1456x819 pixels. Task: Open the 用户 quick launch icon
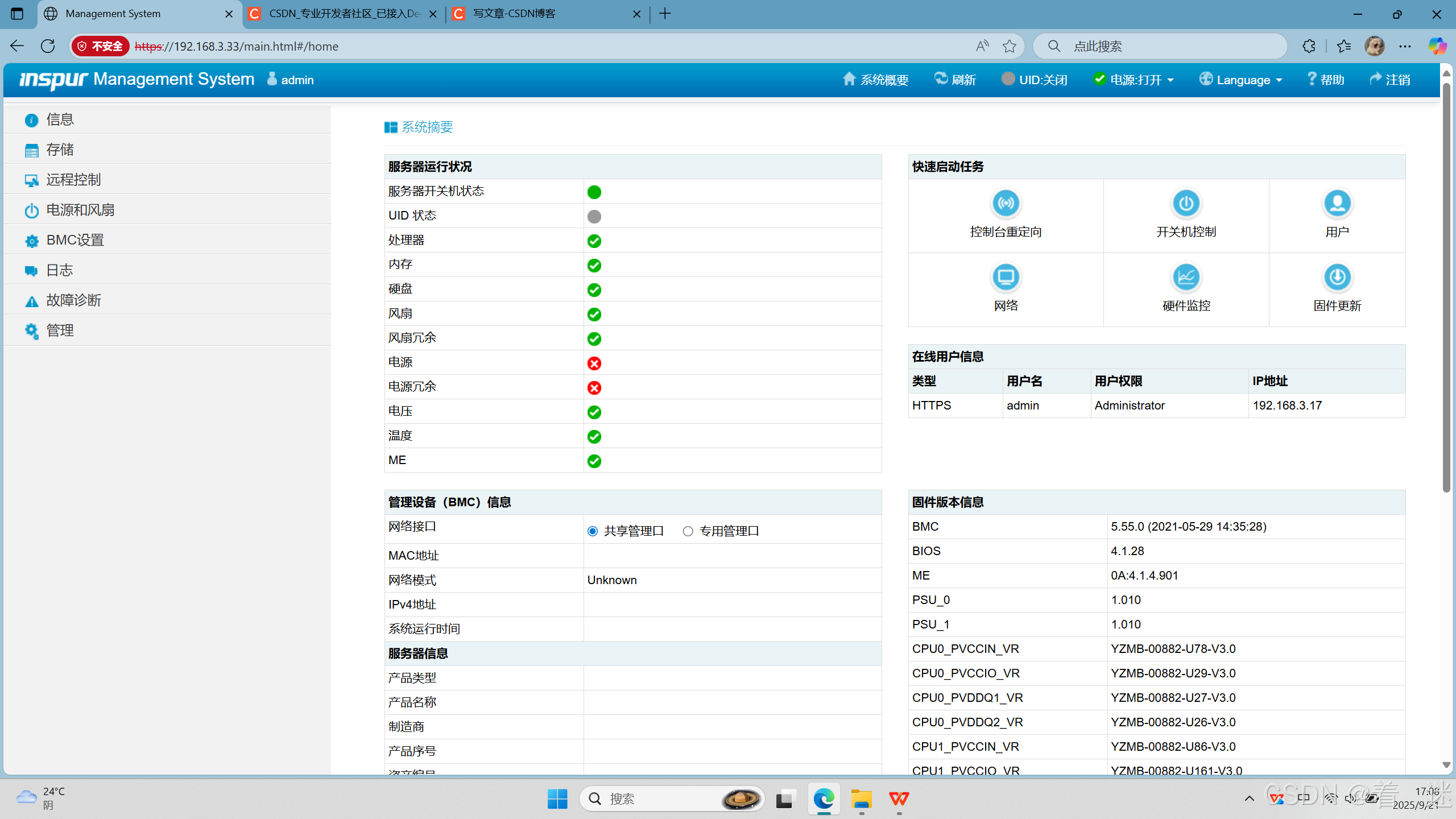click(1337, 204)
